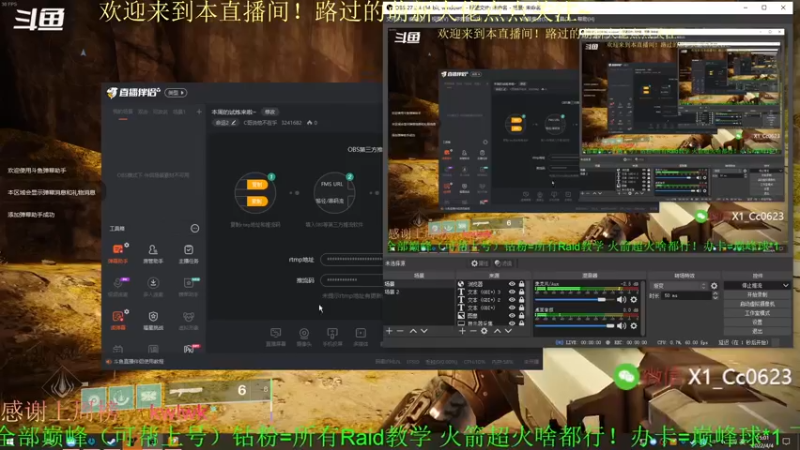Switch to the 场景1 tab
This screenshot has height=450, width=800.
coord(180,112)
